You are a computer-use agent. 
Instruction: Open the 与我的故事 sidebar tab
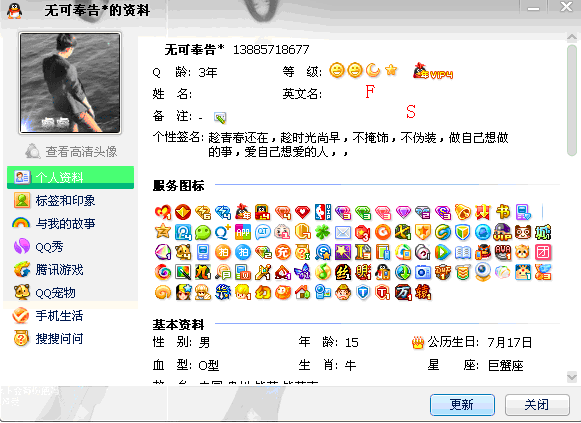coord(70,223)
